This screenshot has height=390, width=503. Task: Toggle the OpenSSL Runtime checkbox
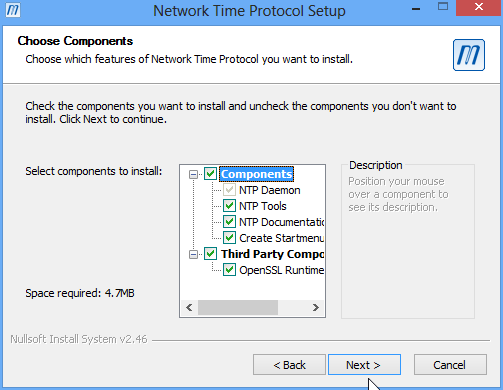[x=229, y=270]
